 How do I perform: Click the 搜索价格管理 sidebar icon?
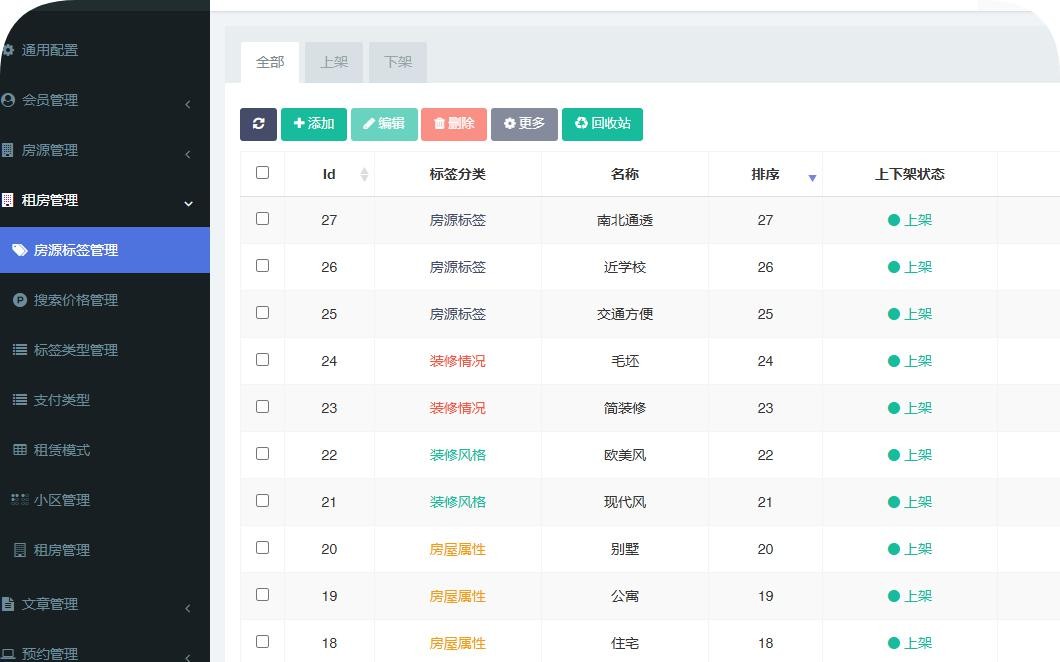(20, 300)
